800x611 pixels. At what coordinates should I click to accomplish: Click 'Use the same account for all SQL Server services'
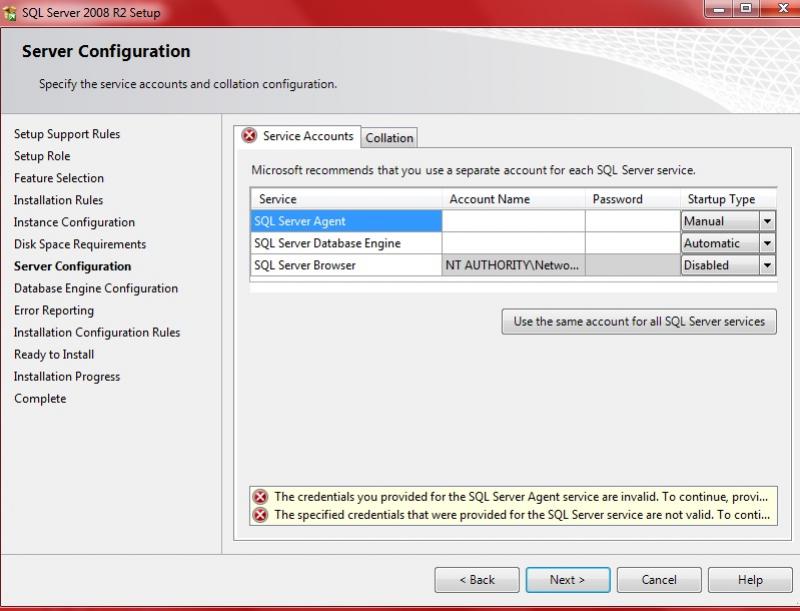pyautogui.click(x=639, y=321)
